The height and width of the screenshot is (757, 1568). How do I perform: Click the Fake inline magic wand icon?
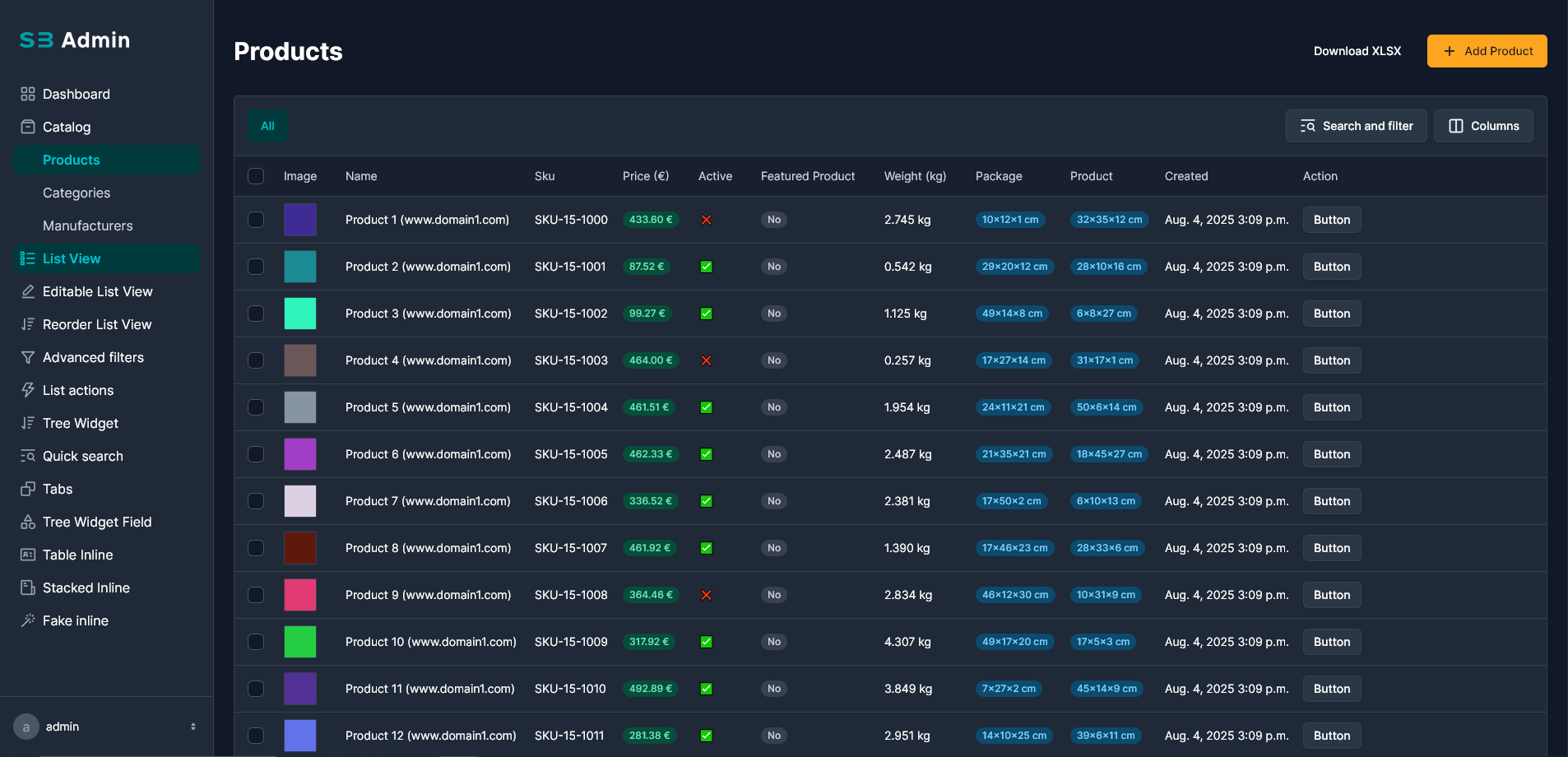click(28, 620)
